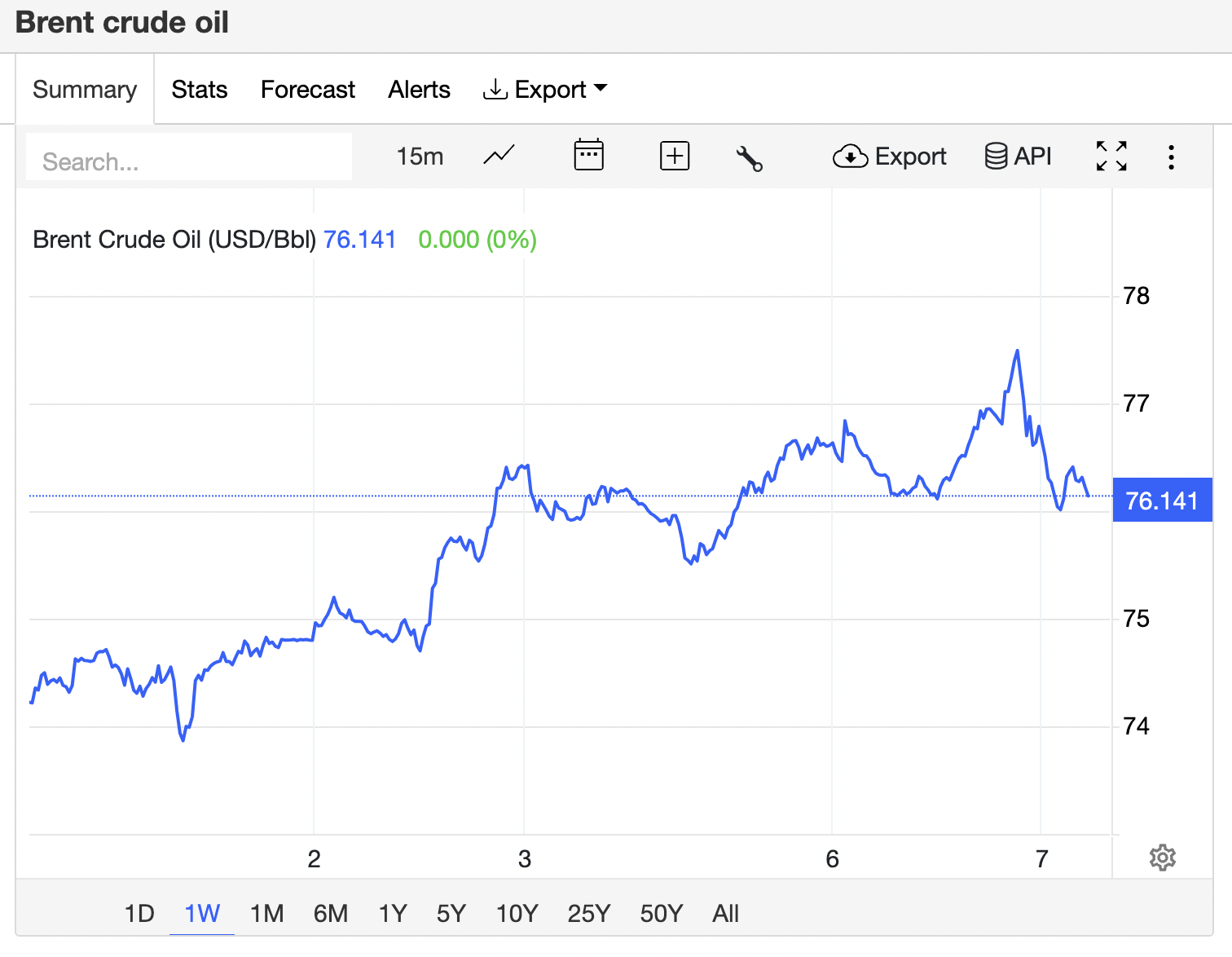Click the plus box compare icon

pos(675,156)
